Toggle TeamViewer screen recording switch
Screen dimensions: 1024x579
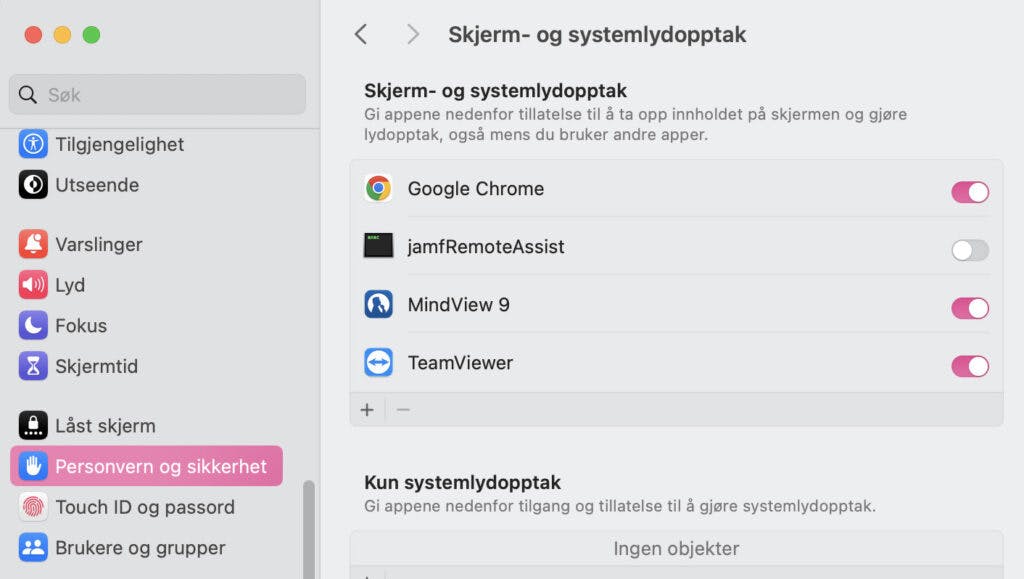[x=969, y=366]
